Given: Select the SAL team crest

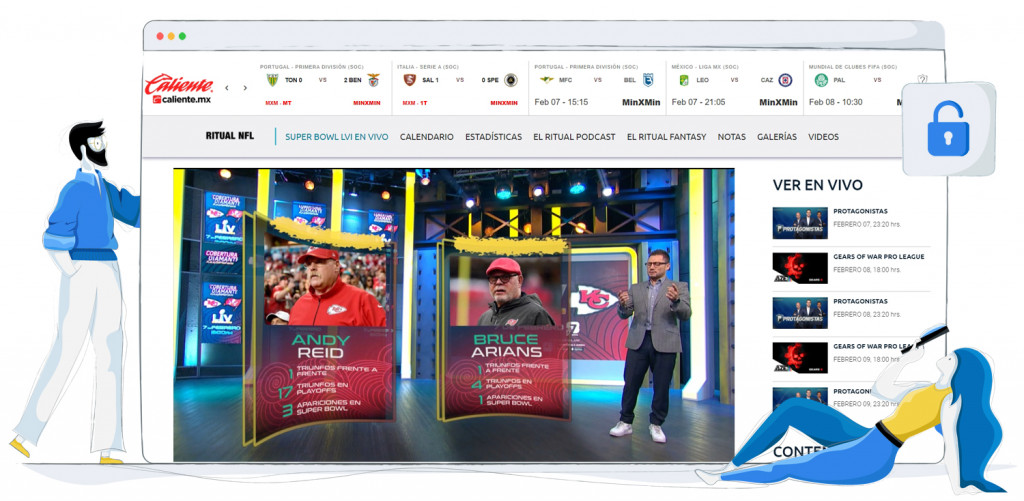Looking at the screenshot, I should pyautogui.click(x=409, y=80).
